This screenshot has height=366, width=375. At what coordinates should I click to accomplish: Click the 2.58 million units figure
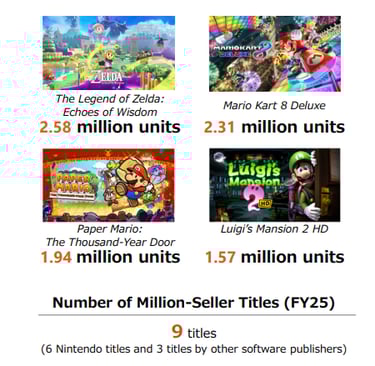coord(110,127)
